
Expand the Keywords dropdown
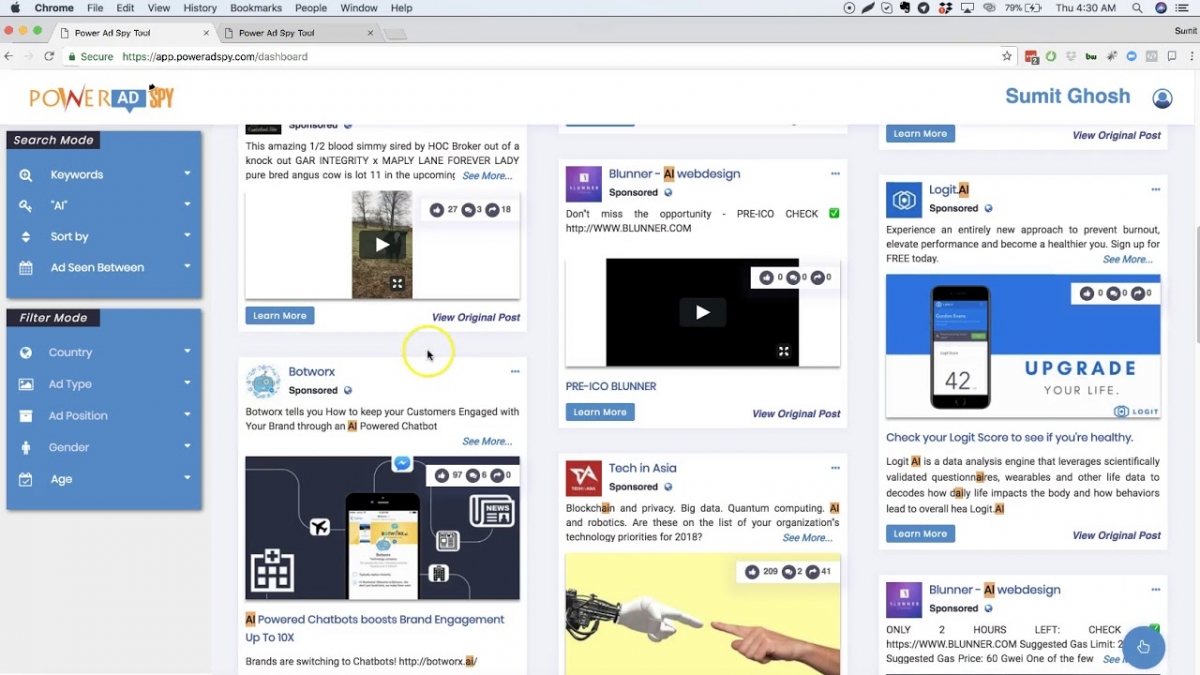point(104,174)
